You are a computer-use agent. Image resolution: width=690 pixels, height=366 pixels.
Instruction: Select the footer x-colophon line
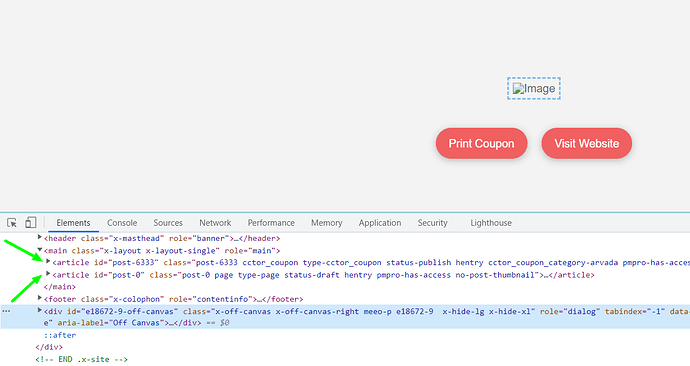(173, 299)
